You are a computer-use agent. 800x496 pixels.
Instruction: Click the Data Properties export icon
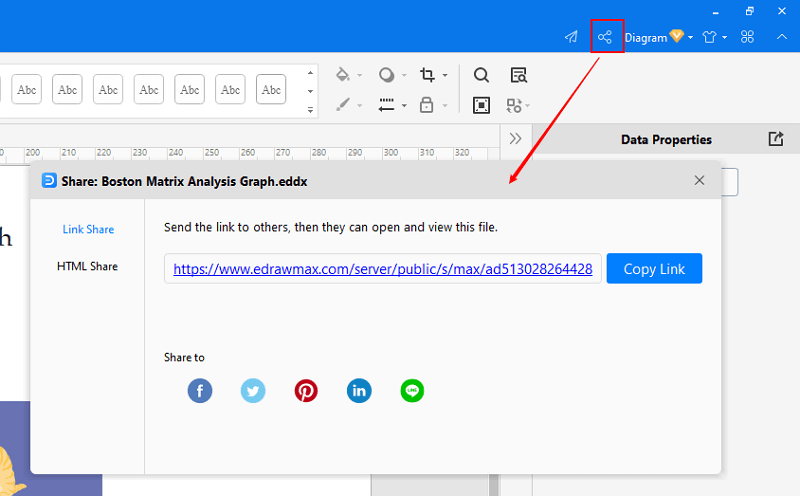(776, 139)
